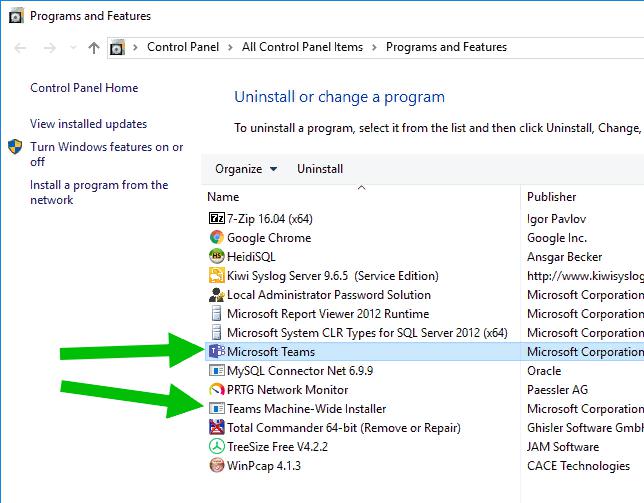Click the Windows features shield icon
Screen dimensions: 644x503
click(x=15, y=147)
